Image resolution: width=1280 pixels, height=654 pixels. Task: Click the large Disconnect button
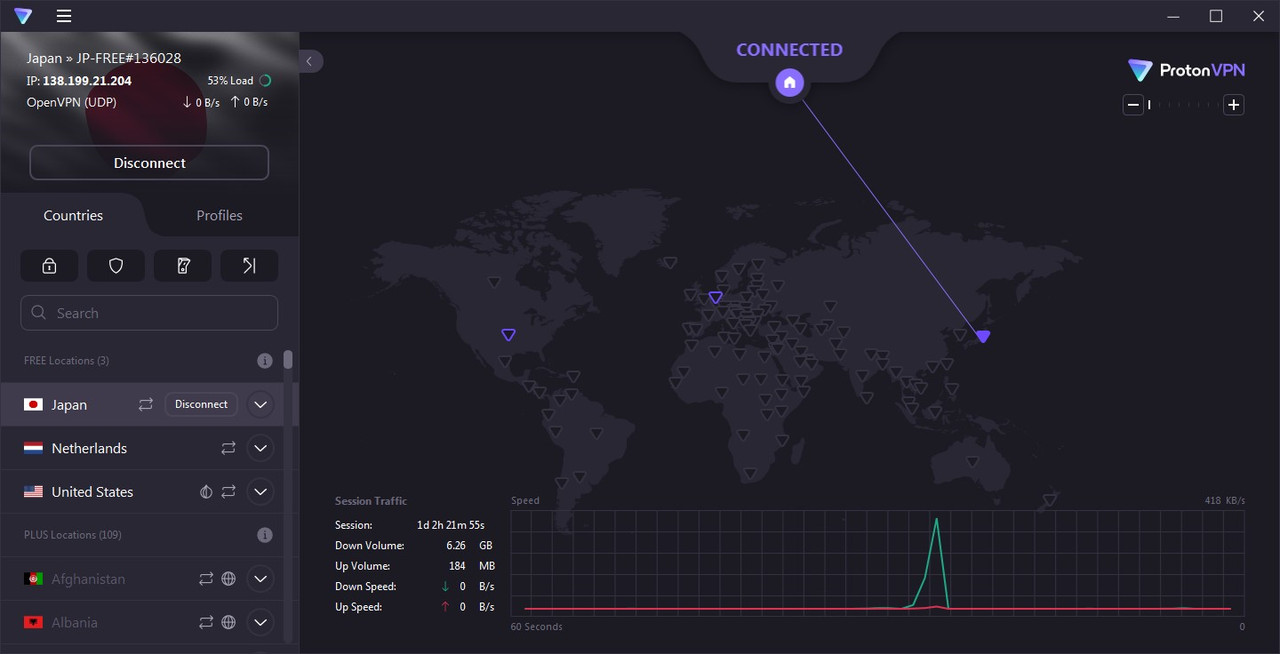click(149, 163)
